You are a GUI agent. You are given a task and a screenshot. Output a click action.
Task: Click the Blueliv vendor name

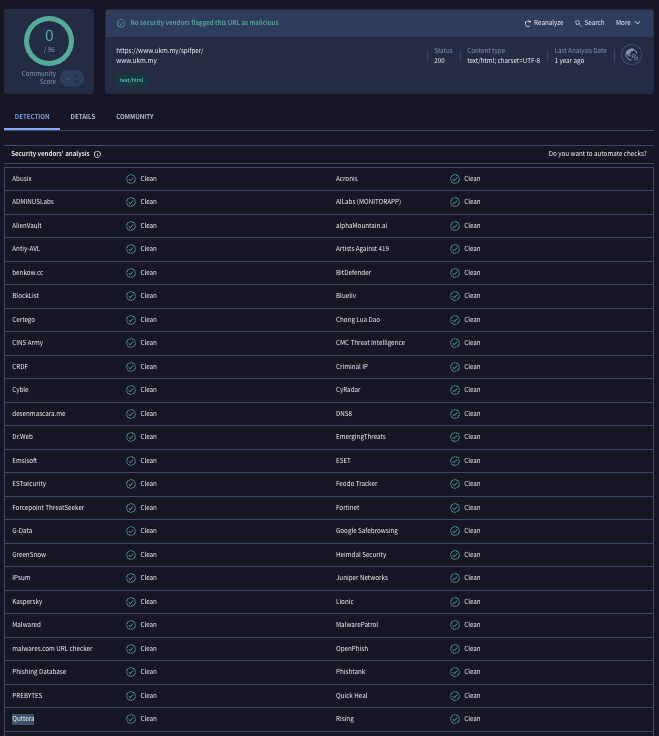(346, 295)
